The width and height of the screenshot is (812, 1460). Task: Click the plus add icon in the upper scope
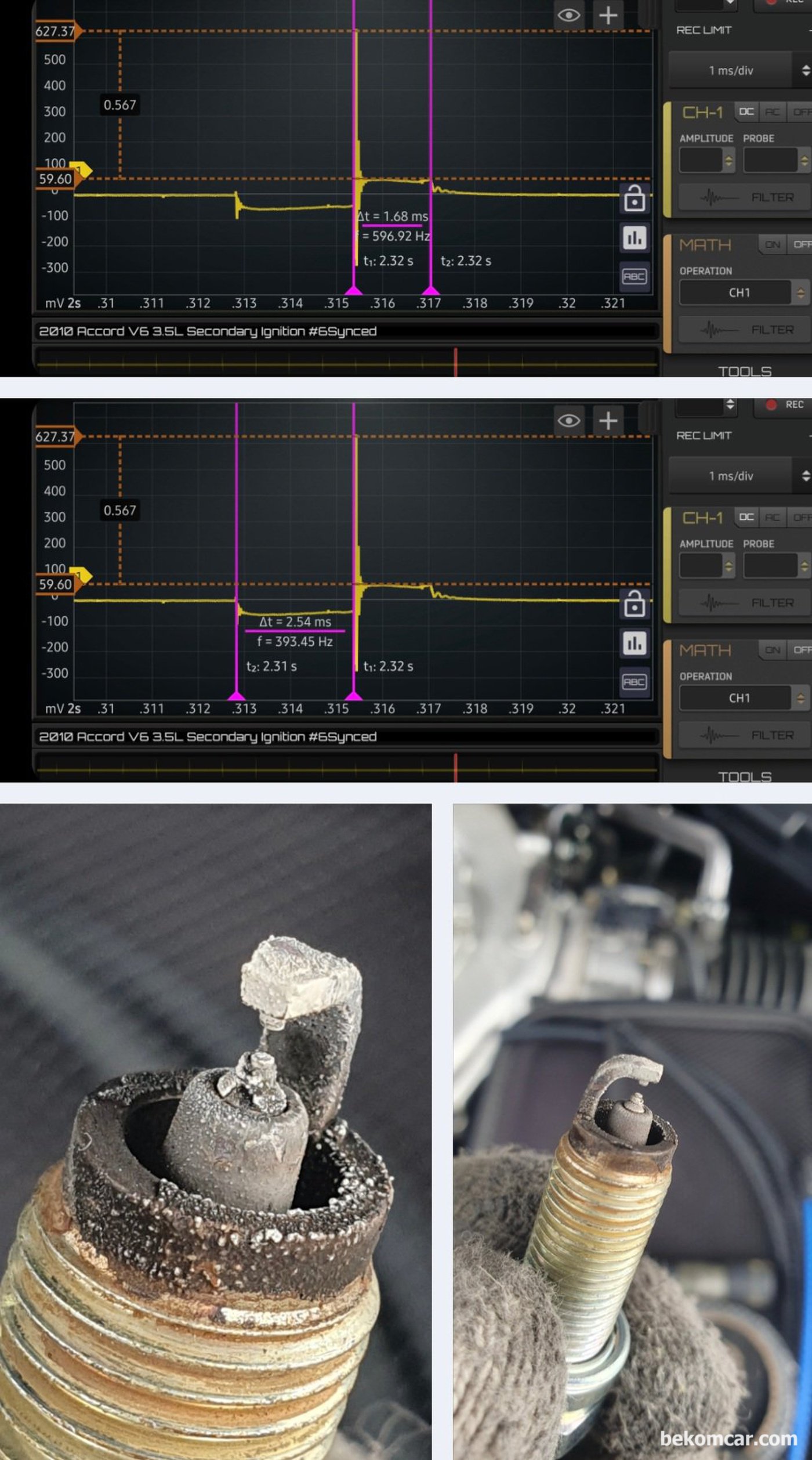[x=607, y=15]
